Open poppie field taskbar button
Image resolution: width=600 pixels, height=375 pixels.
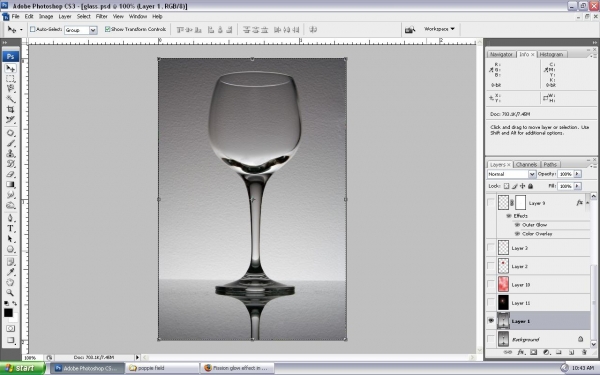point(162,368)
